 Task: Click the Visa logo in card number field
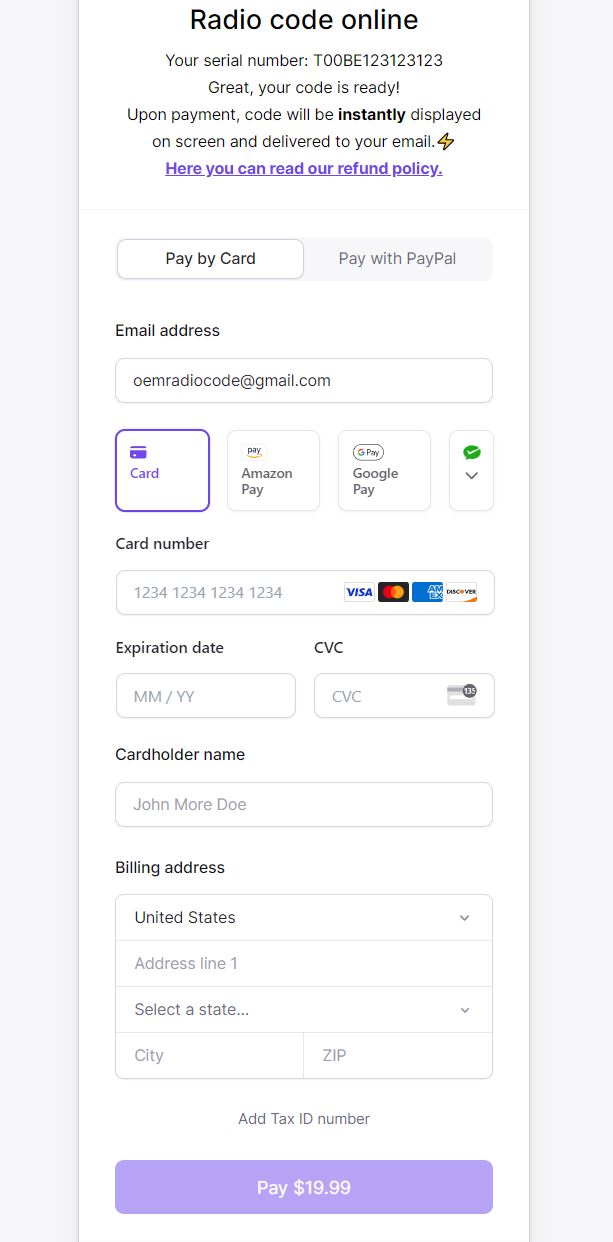point(358,591)
